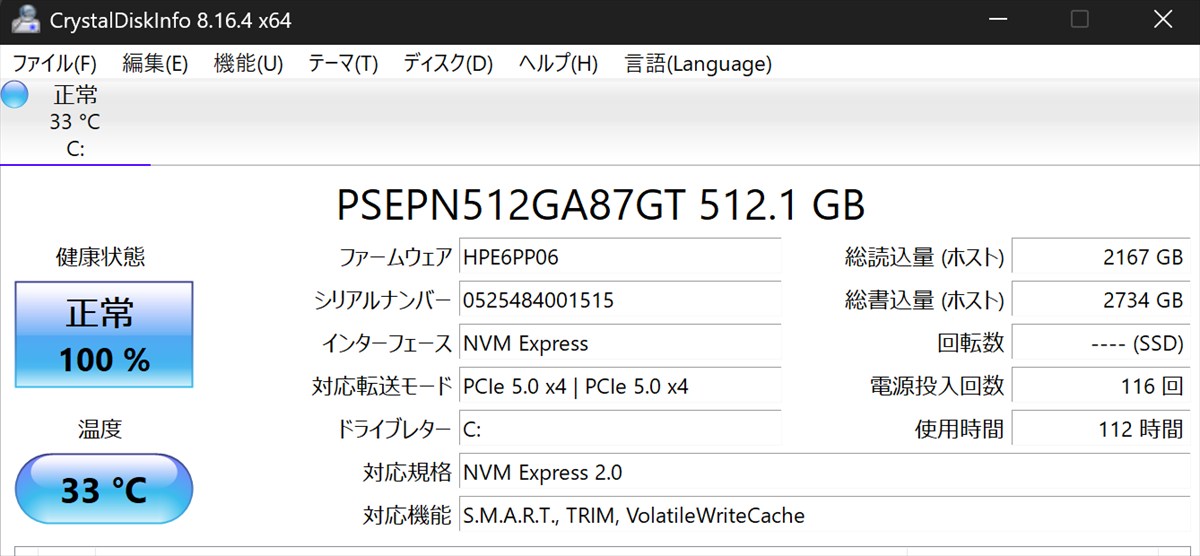This screenshot has width=1200, height=556.
Task: Click the power on hours value 112 時間
Action: click(x=1102, y=429)
